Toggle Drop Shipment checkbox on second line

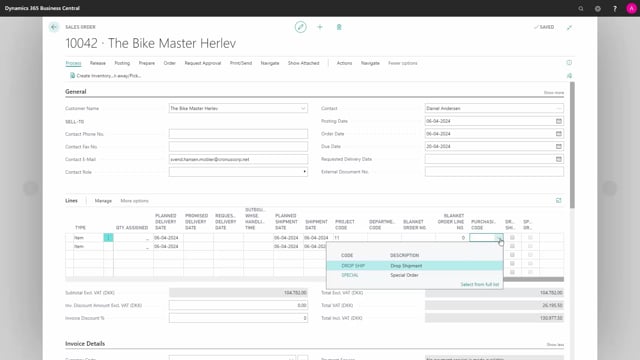click(x=512, y=246)
